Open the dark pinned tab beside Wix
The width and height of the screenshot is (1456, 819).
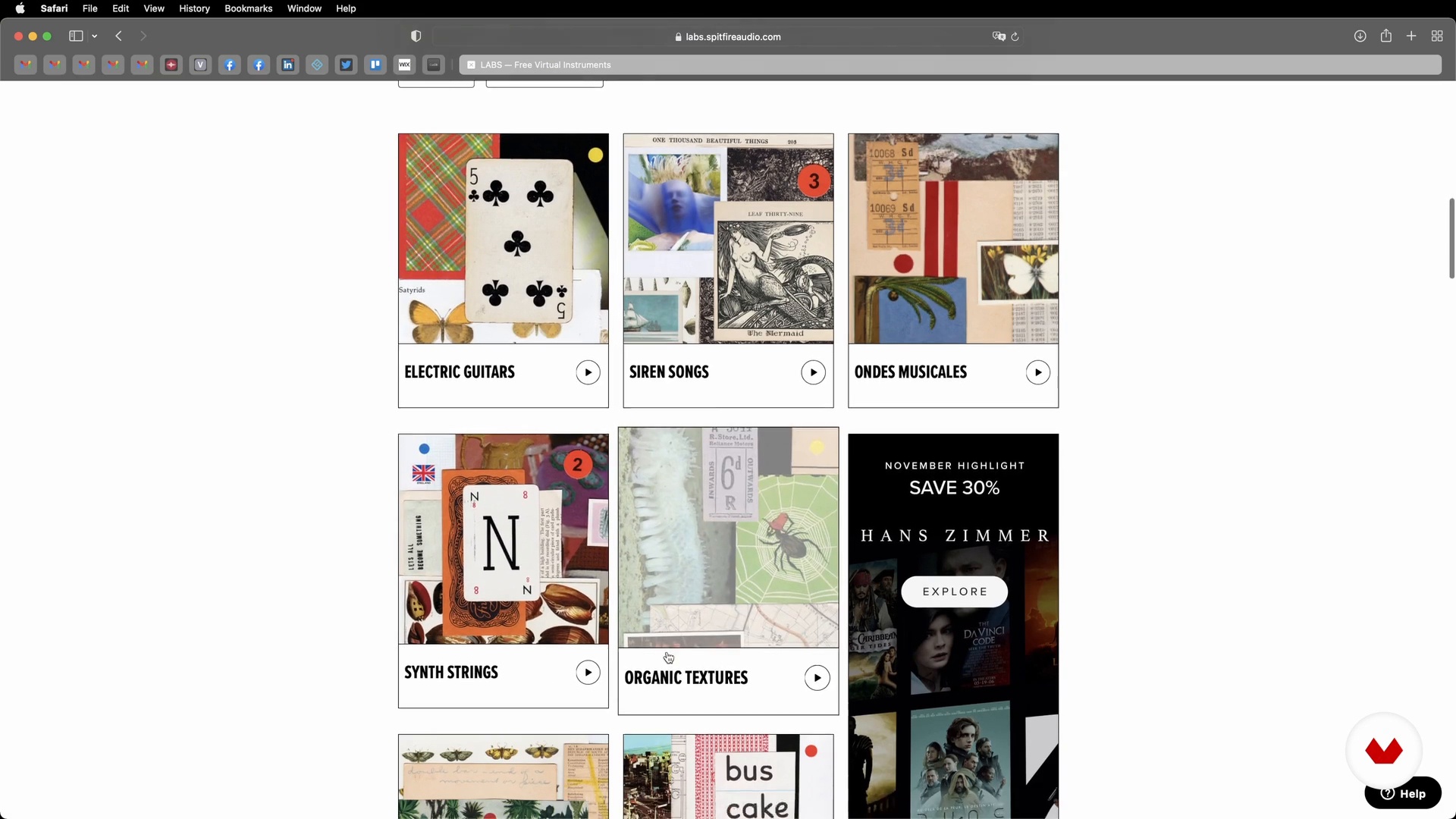coord(434,65)
